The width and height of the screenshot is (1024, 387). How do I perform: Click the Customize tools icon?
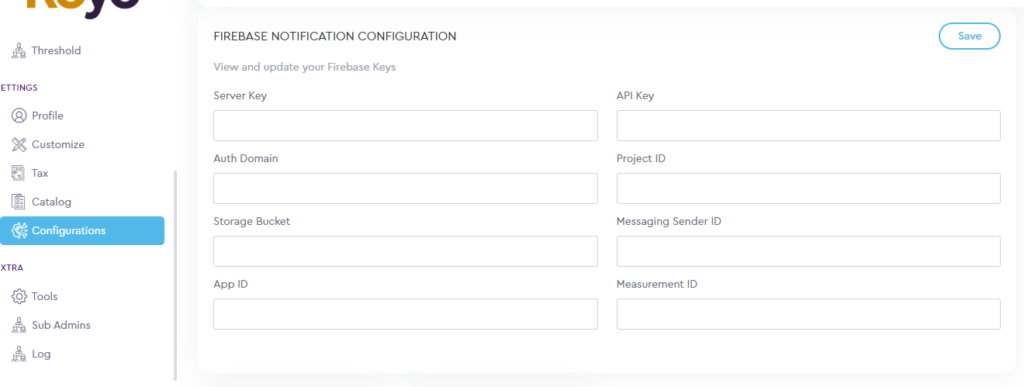coord(19,144)
